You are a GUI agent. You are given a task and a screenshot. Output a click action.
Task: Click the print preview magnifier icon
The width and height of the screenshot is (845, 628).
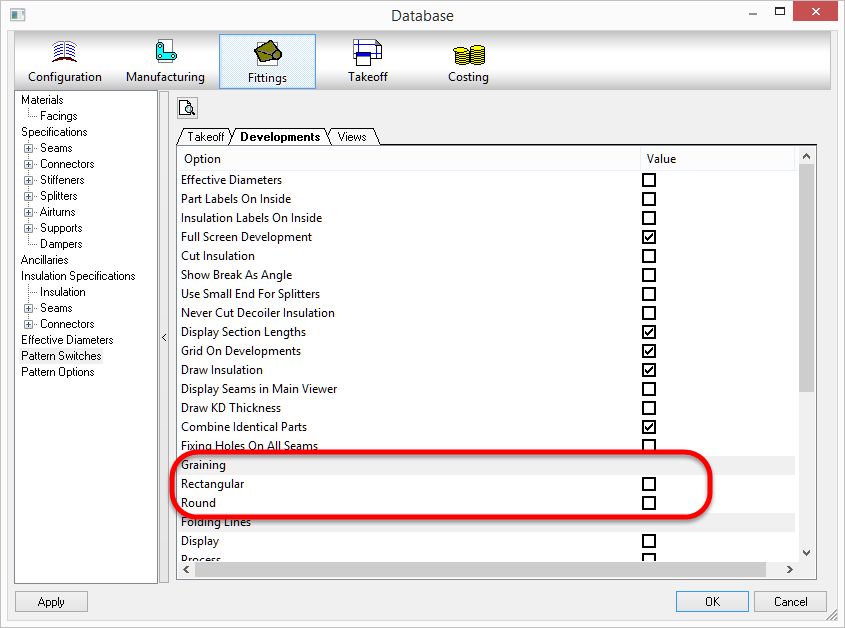pyautogui.click(x=186, y=107)
